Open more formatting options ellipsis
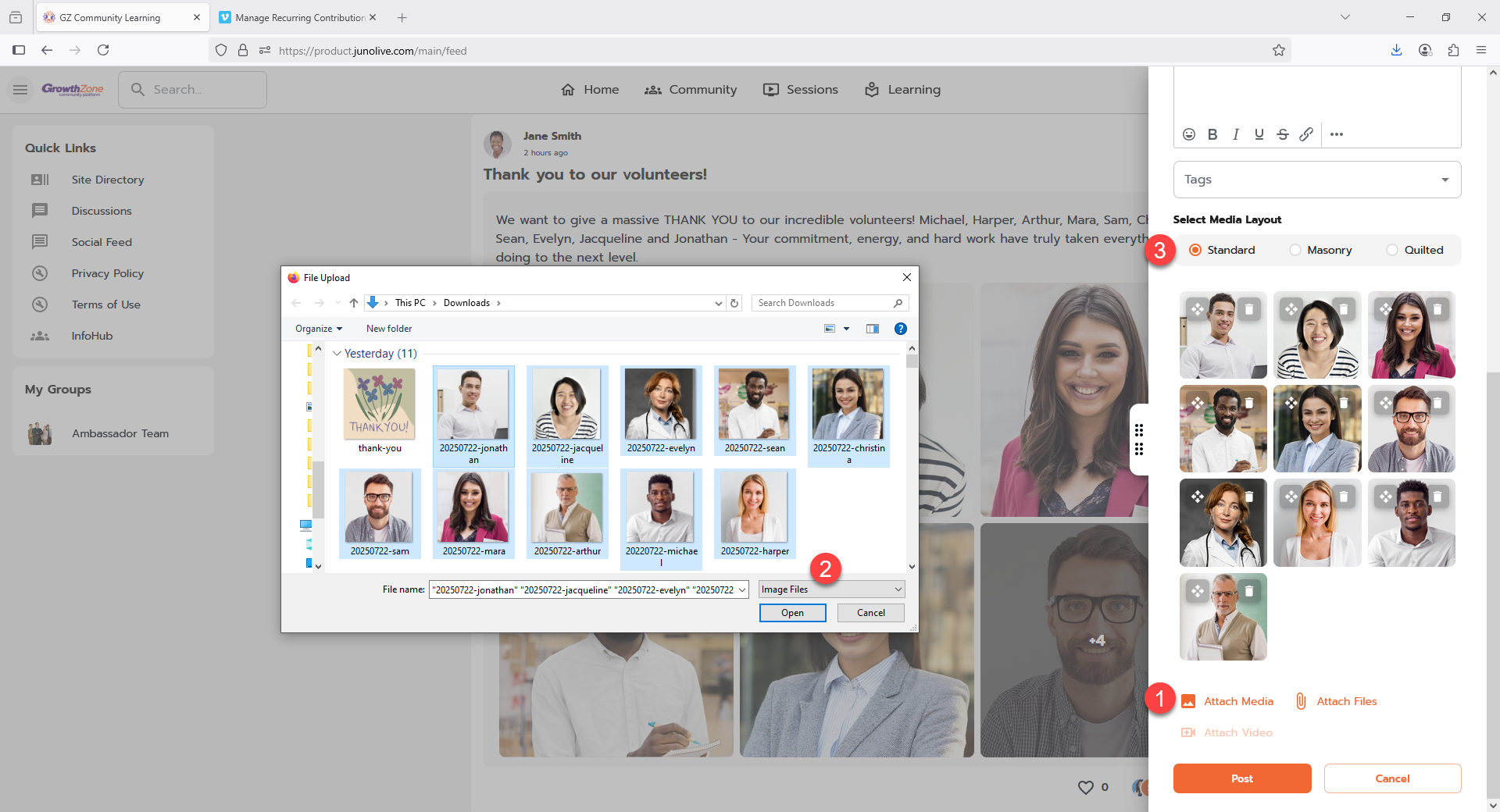The height and width of the screenshot is (812, 1500). point(1337,134)
